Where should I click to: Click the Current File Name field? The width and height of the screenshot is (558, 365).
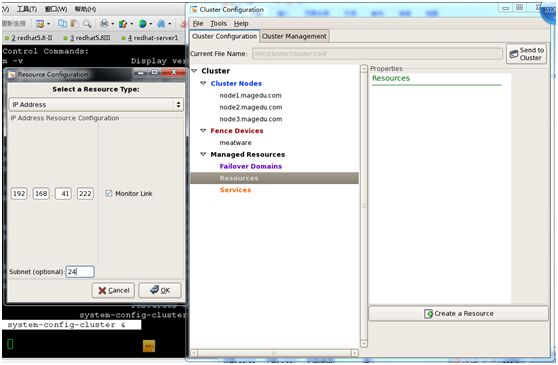377,54
